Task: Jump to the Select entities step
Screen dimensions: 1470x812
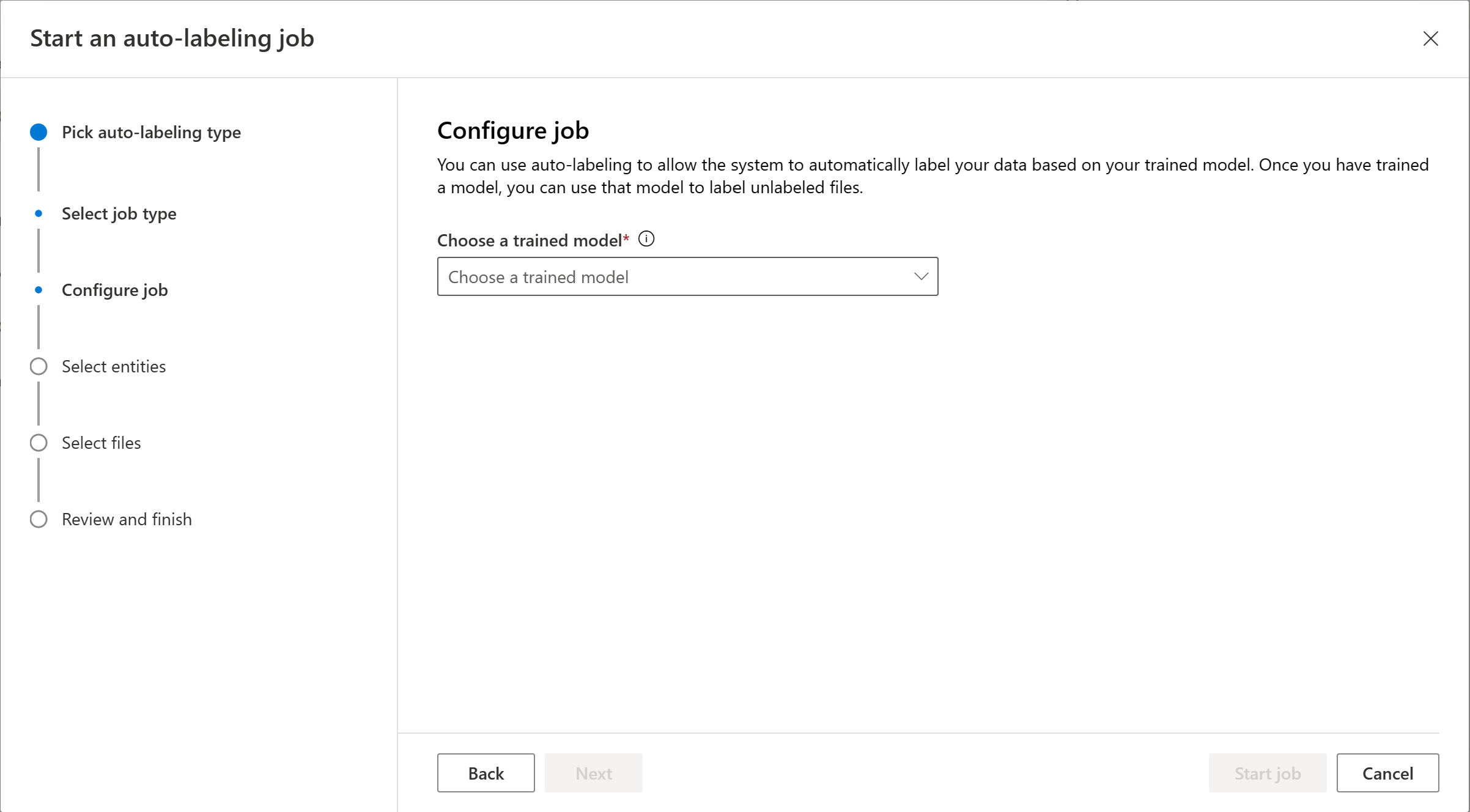Action: click(114, 366)
